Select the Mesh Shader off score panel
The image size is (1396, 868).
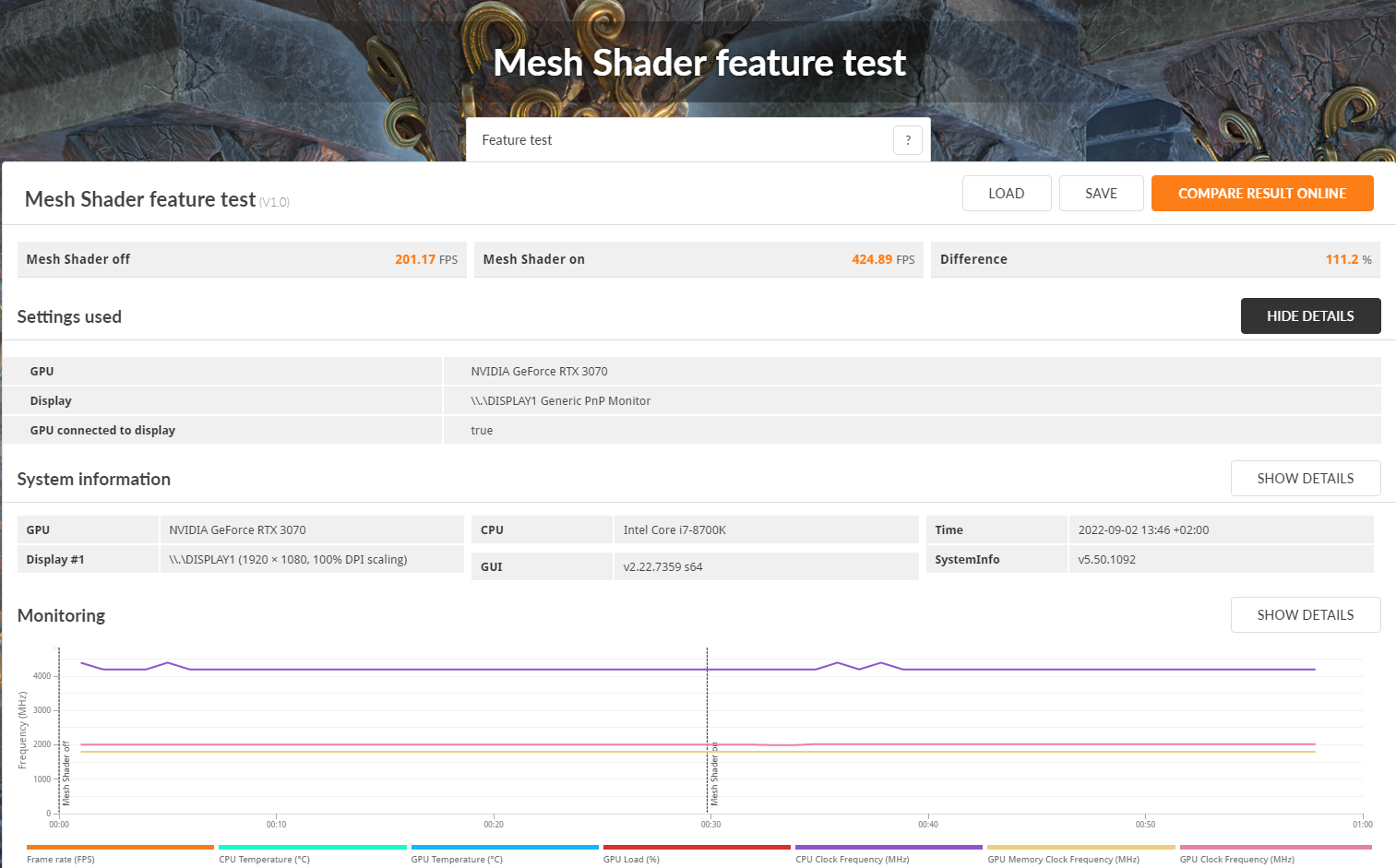click(x=242, y=259)
